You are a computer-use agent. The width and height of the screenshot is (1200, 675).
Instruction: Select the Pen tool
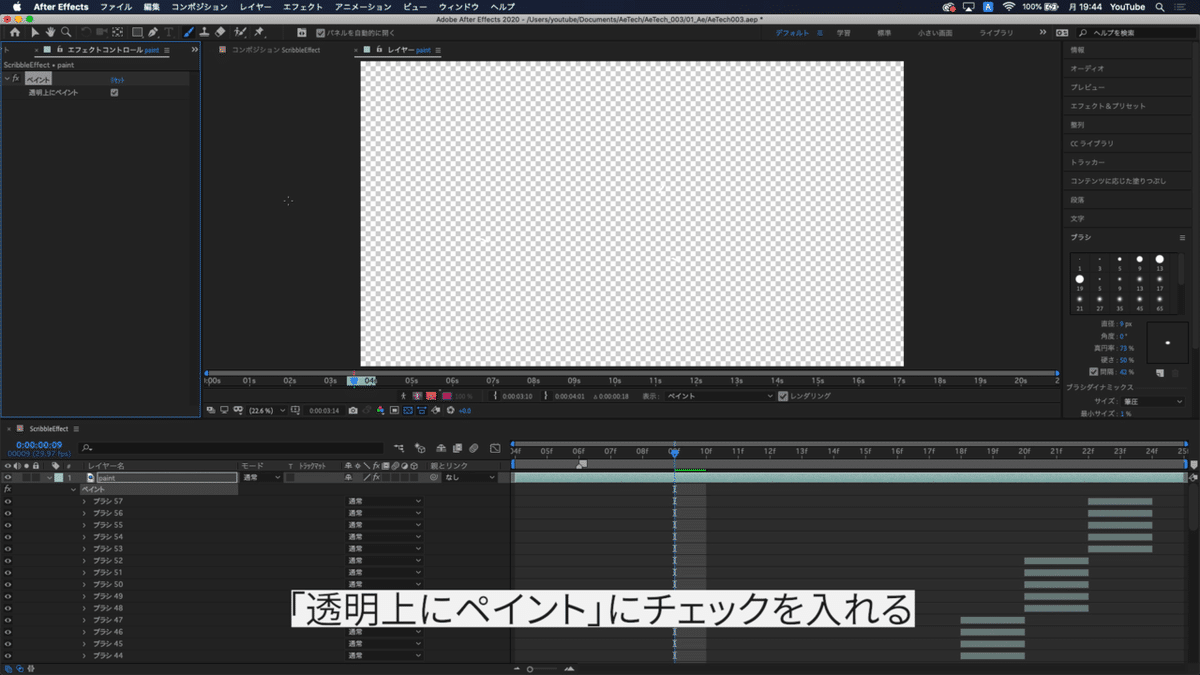(x=152, y=32)
